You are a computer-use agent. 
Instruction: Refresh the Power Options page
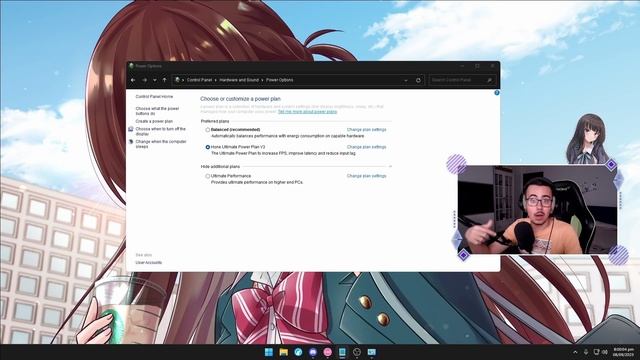[418, 80]
